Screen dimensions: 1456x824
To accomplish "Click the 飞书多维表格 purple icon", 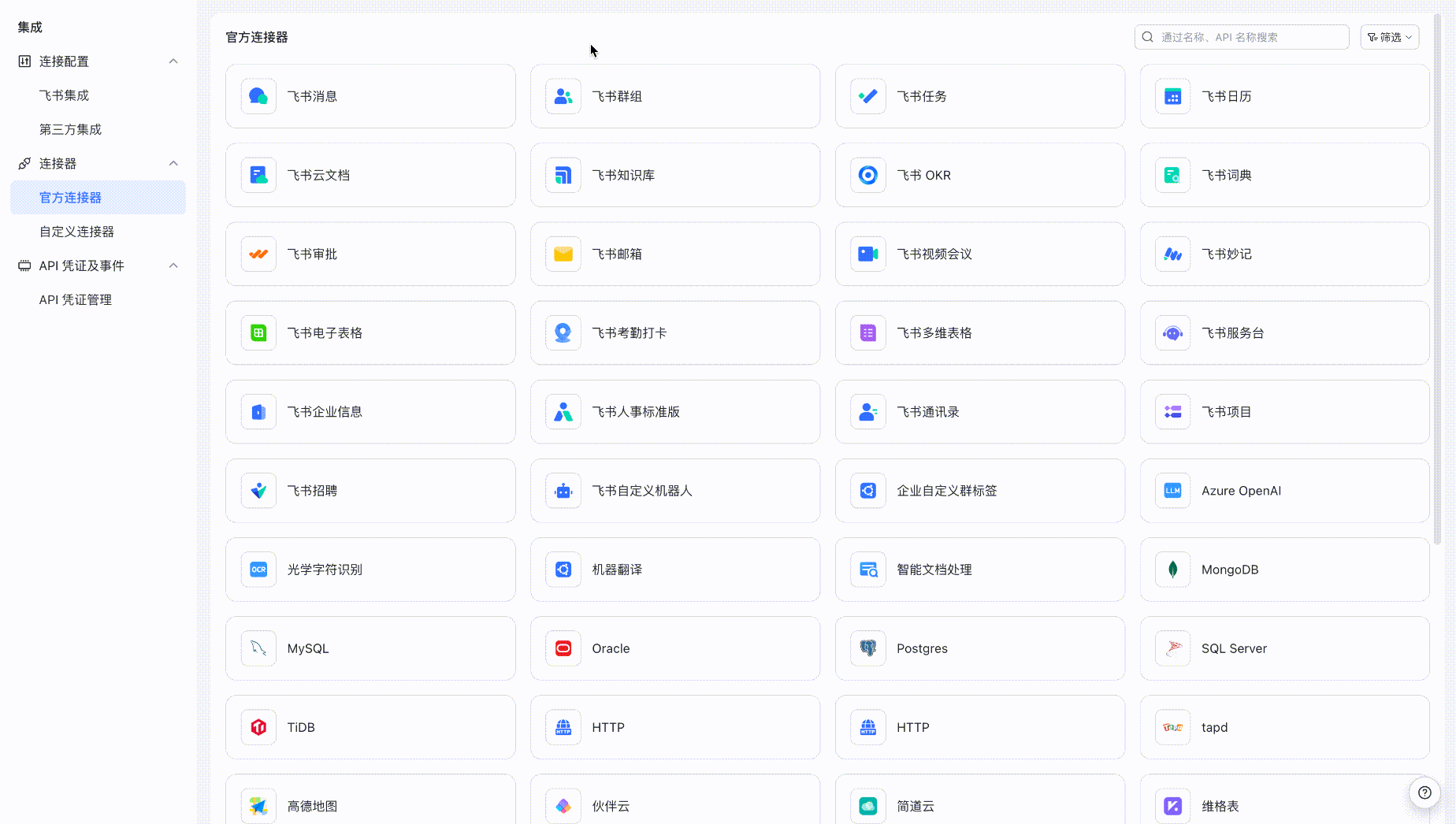I will 868,332.
